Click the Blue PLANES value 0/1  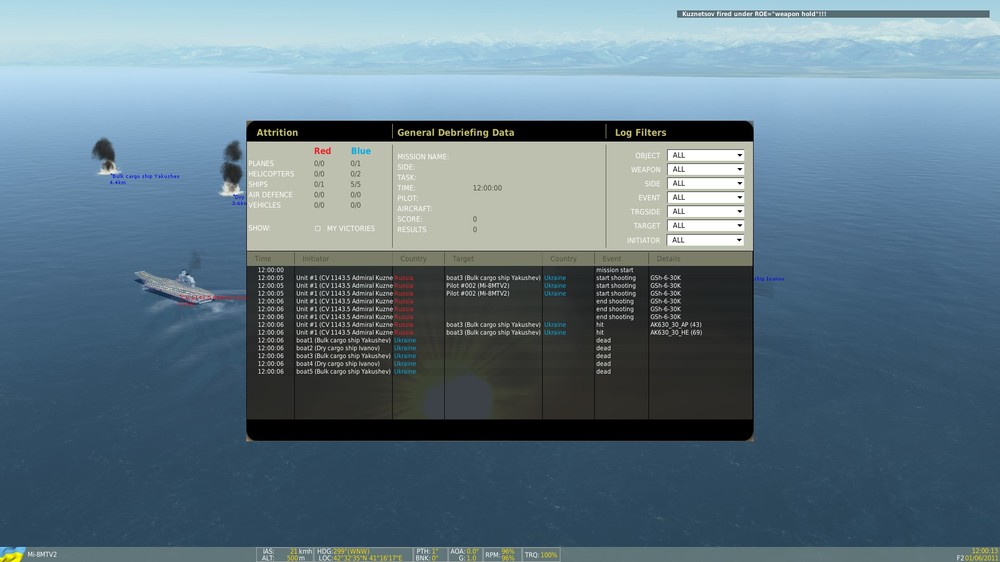click(355, 164)
